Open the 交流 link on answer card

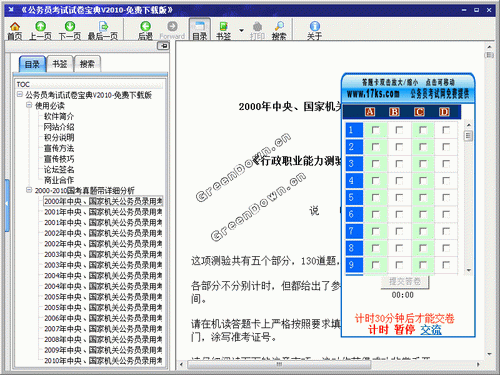click(x=431, y=330)
